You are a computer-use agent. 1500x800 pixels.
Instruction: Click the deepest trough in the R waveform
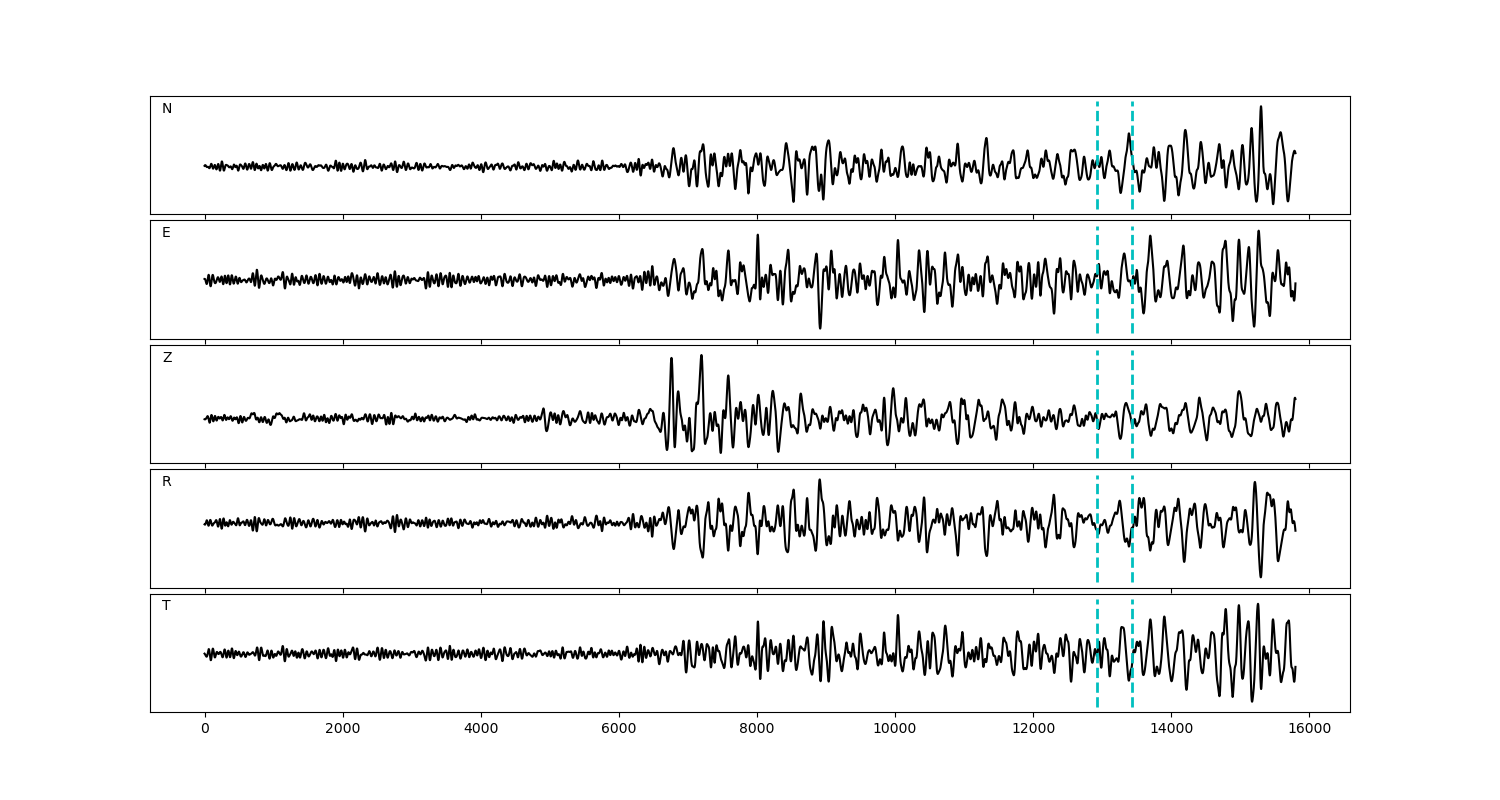(x=1260, y=576)
